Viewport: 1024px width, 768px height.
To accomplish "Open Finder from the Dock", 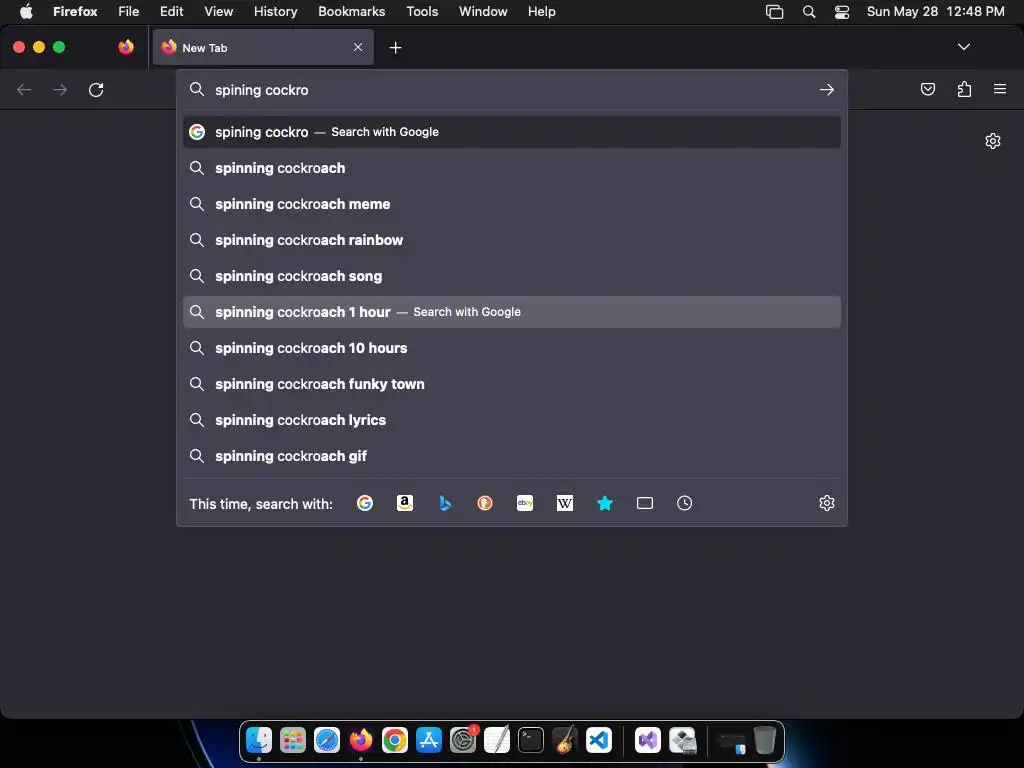I will [259, 740].
